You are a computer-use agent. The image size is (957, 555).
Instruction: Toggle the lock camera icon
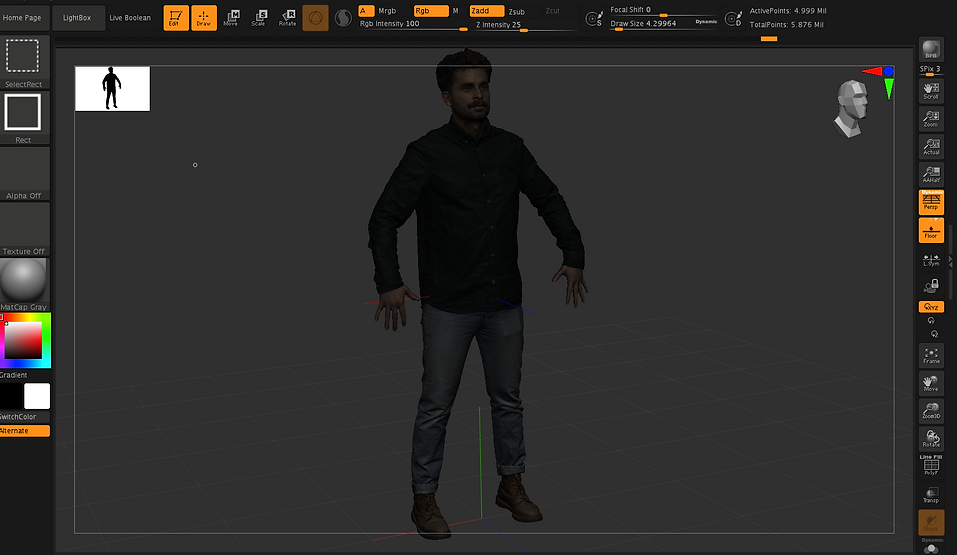coord(931,286)
